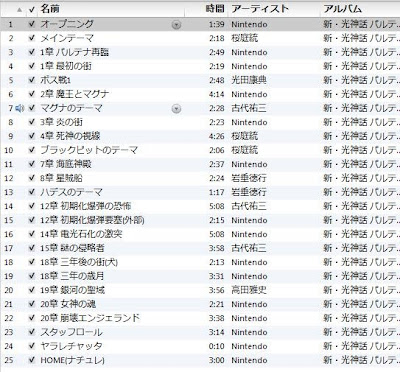Toggle checkbox for ブラックピットのテーマ
Screen dimensions: 400x372
pyautogui.click(x=32, y=150)
